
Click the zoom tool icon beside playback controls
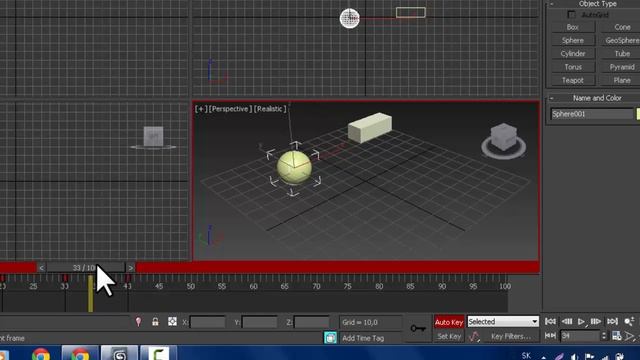[x=629, y=322]
